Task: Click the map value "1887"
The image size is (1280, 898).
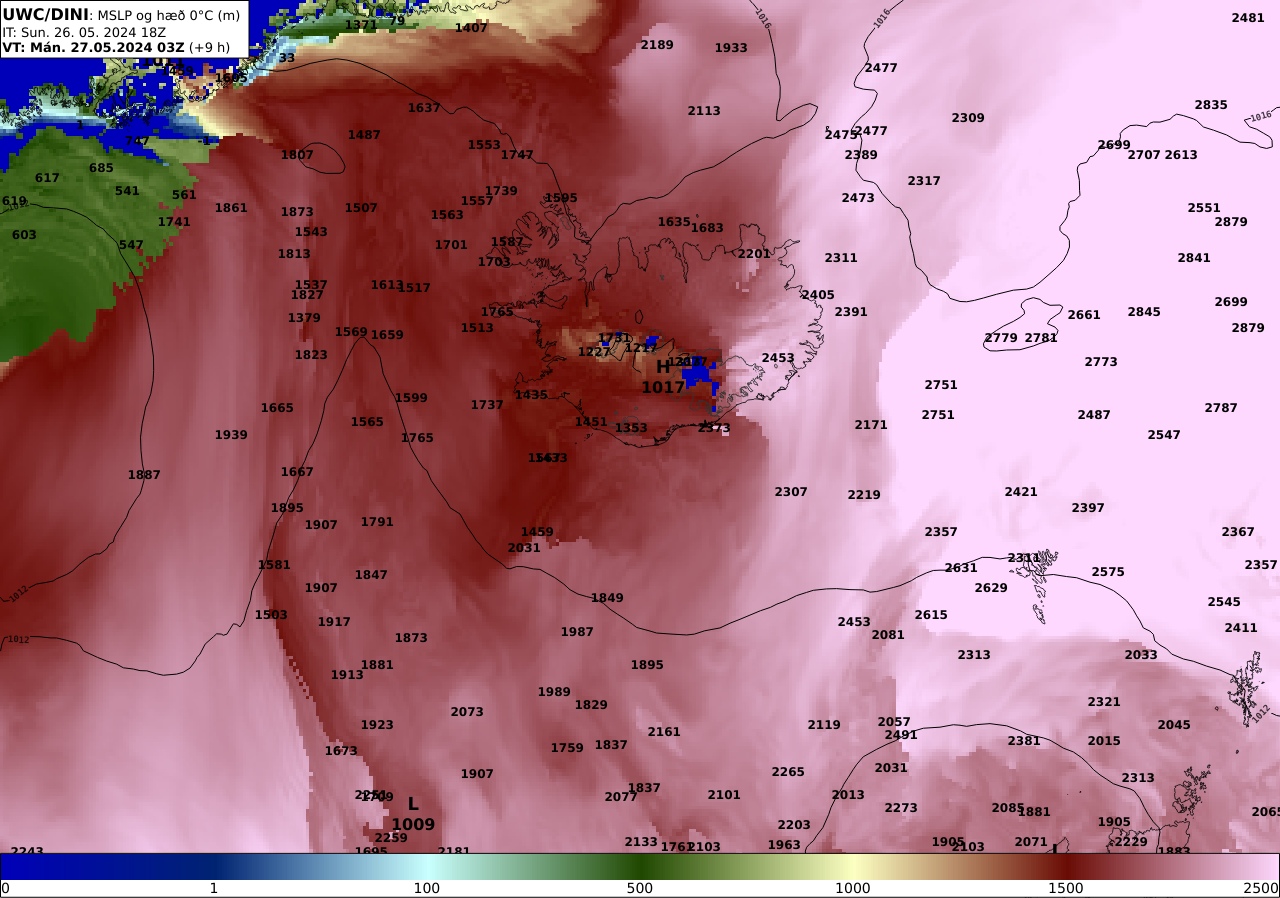Action: click(144, 475)
